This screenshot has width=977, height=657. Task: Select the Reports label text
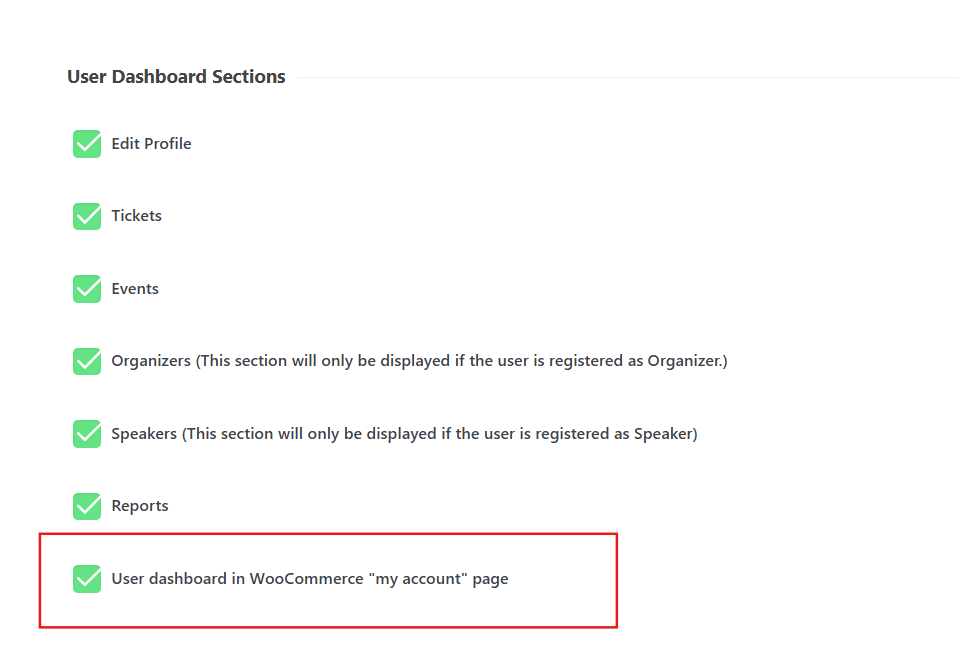pos(140,506)
